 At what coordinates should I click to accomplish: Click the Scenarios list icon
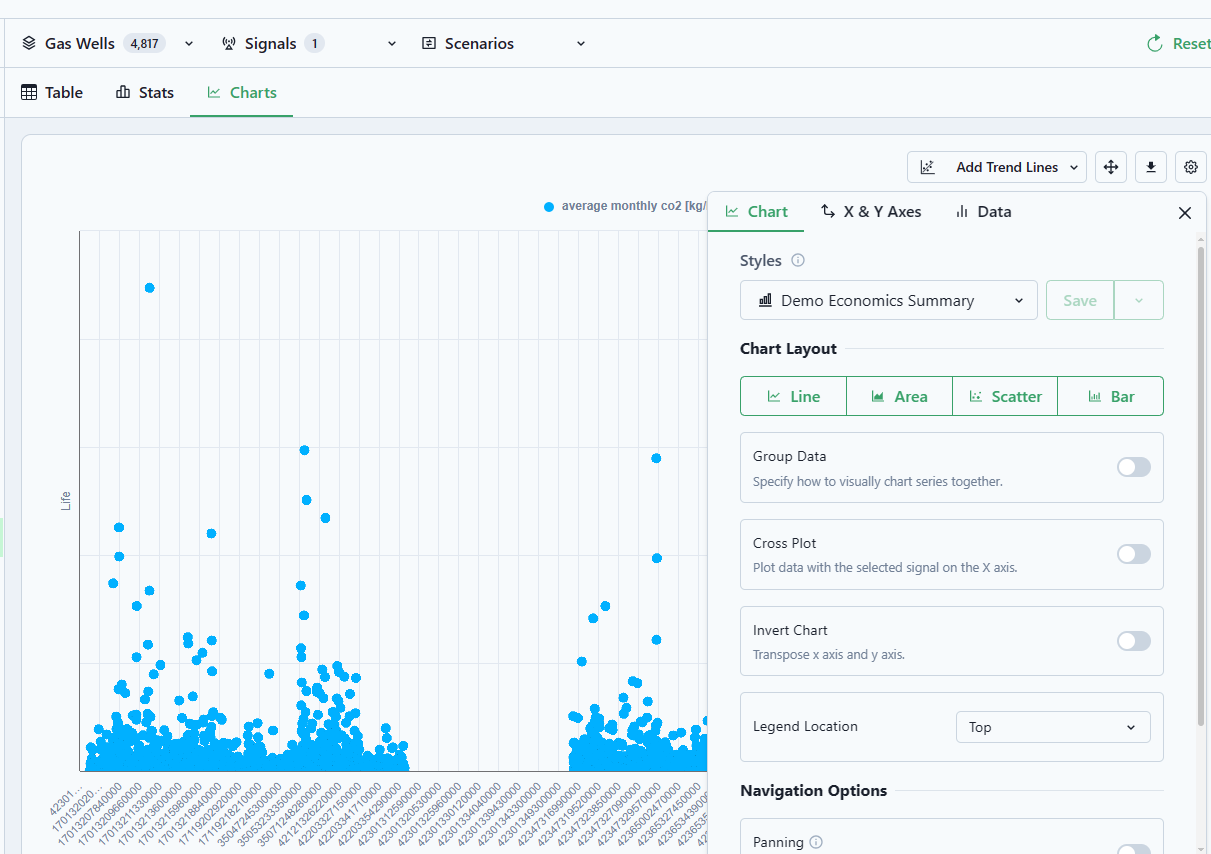429,44
